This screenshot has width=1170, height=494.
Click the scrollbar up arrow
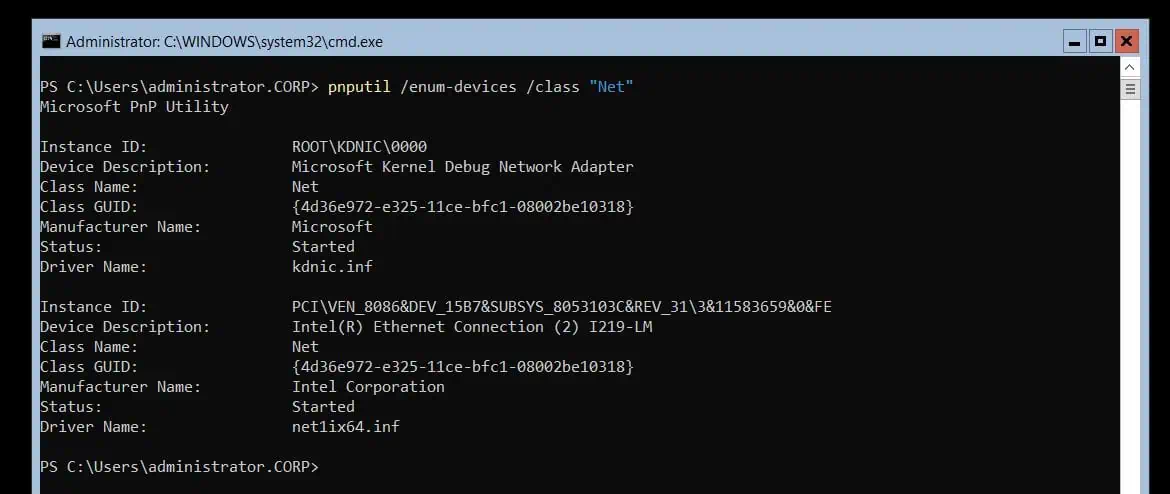1130,68
